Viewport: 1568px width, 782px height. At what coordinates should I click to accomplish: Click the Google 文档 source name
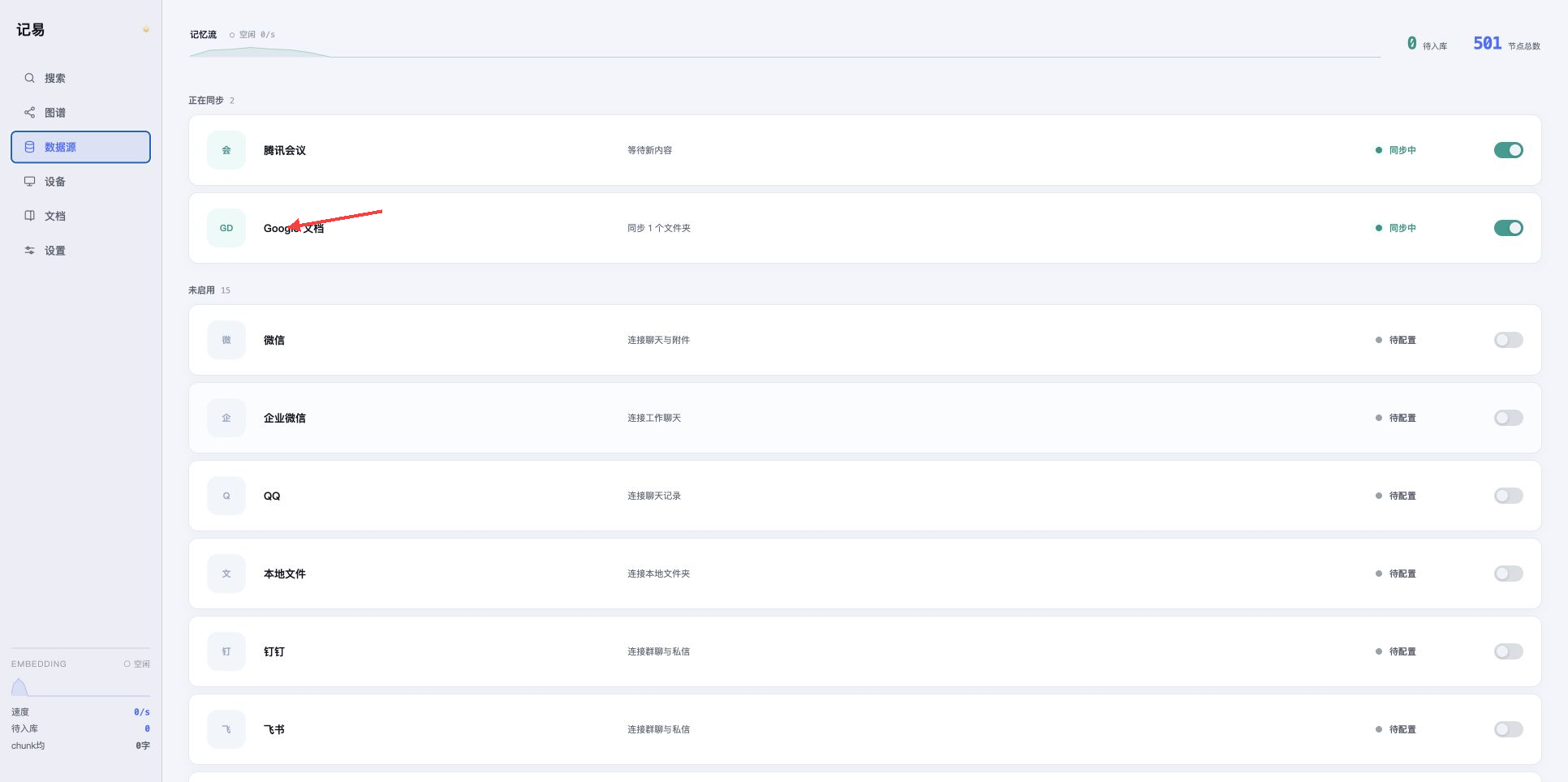[x=294, y=228]
